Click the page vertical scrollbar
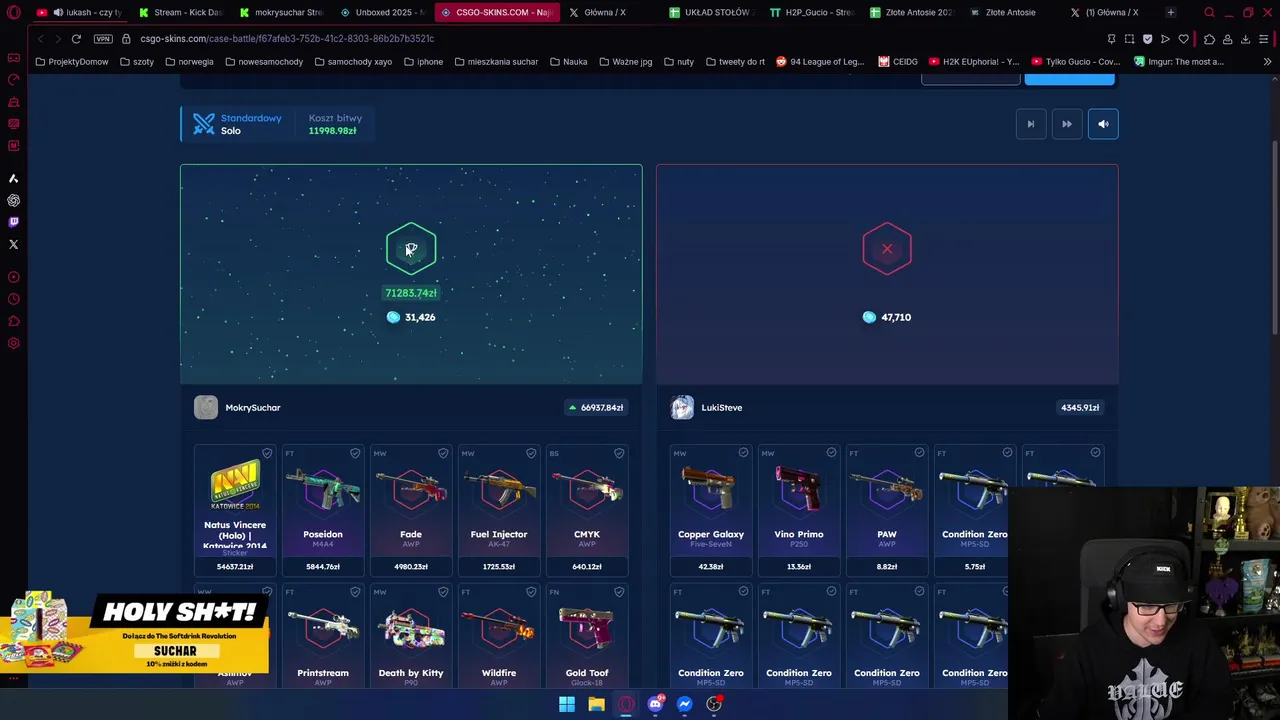This screenshot has width=1280, height=720. (1274, 240)
